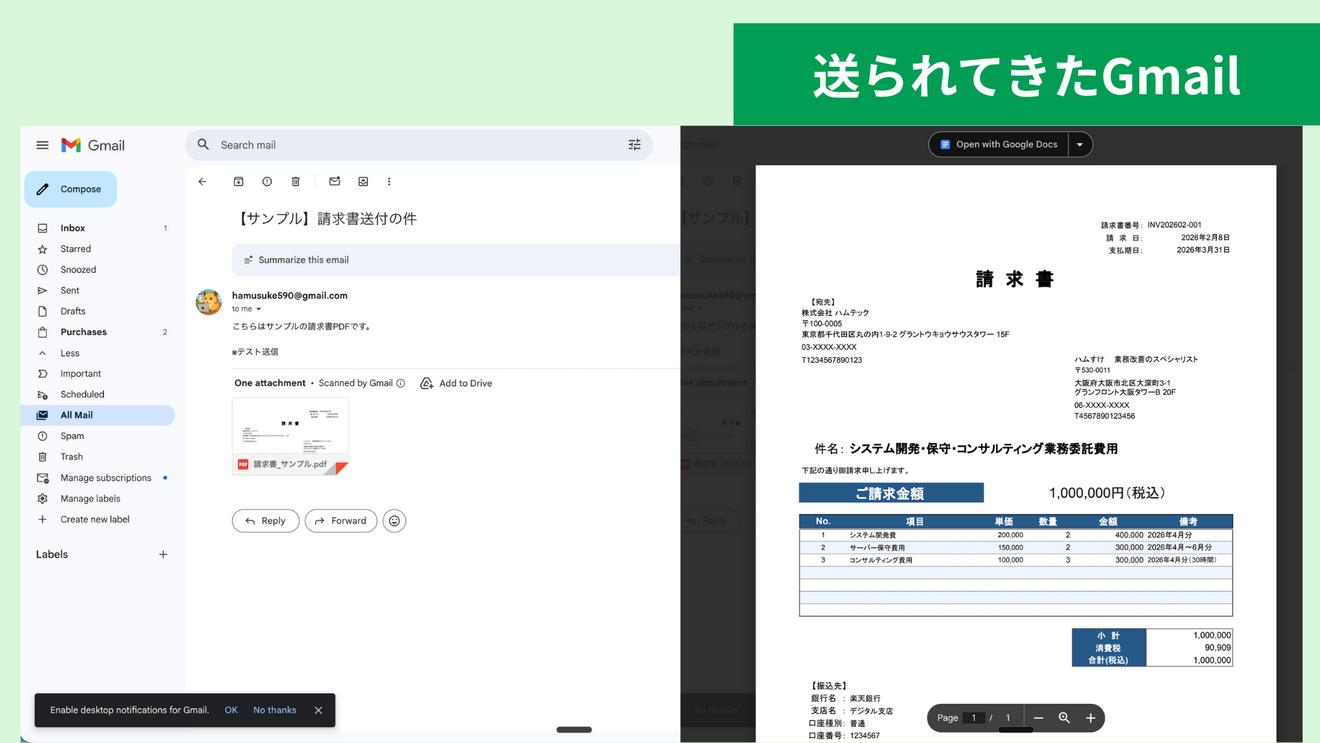Click the sender's avatar picture
This screenshot has height=743, width=1320.
click(x=209, y=302)
